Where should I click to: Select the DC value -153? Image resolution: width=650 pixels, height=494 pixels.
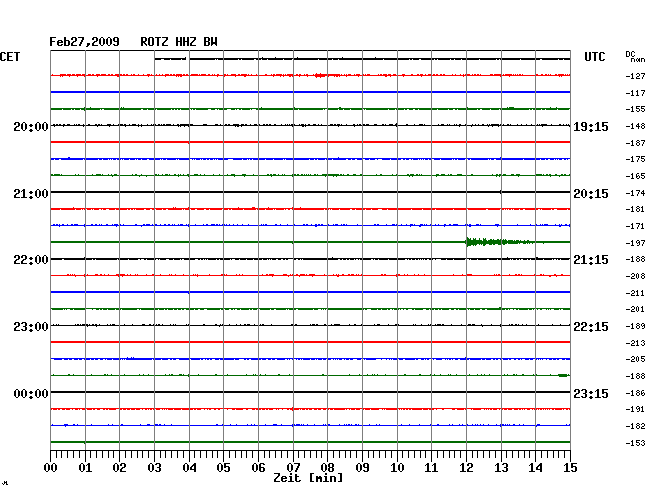coord(635,443)
